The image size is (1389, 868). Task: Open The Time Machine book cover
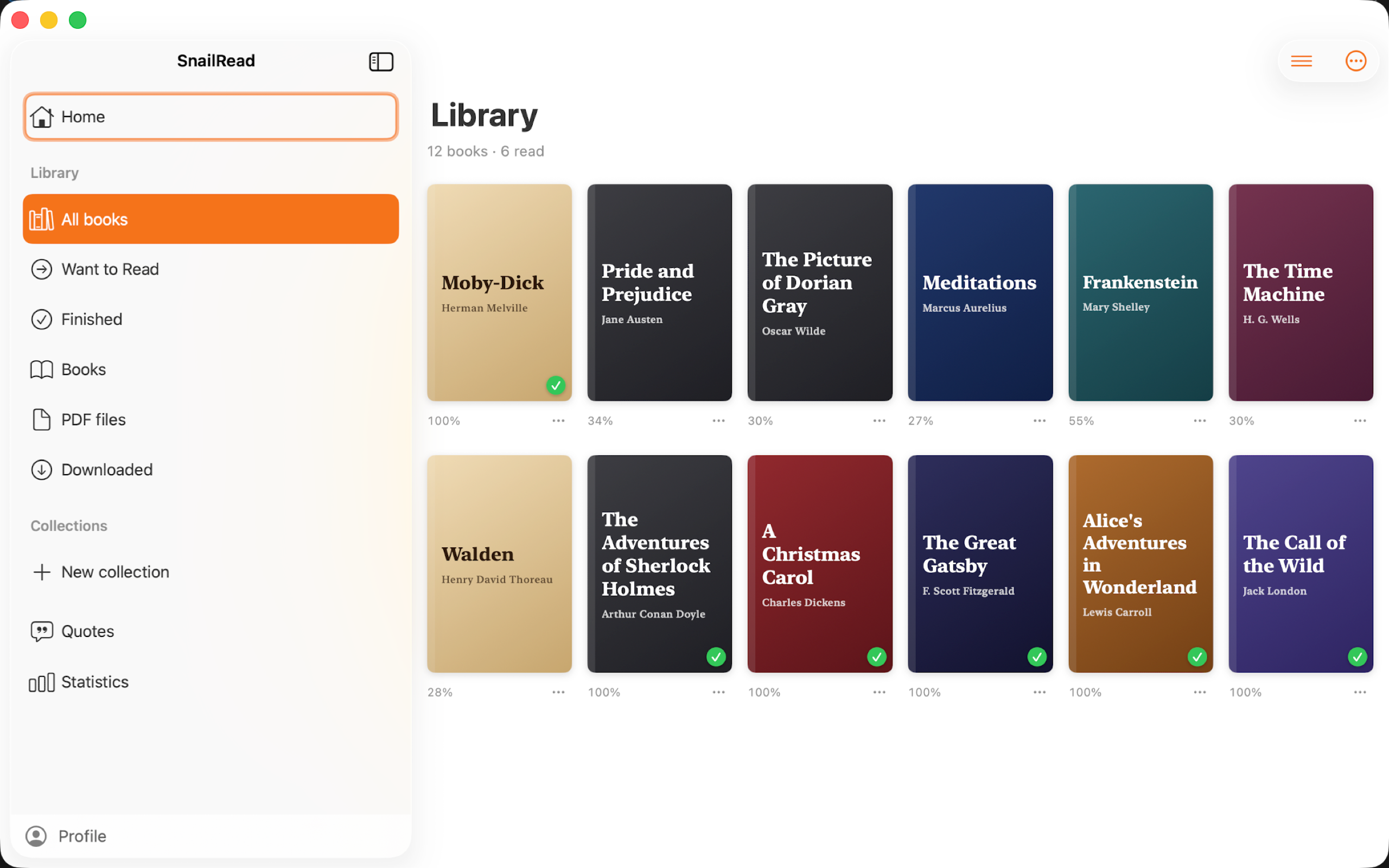click(1301, 292)
